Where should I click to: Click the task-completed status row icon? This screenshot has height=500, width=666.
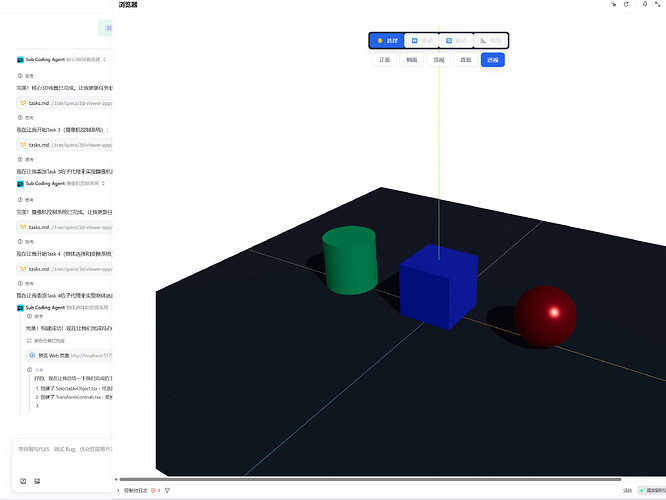(x=29, y=341)
